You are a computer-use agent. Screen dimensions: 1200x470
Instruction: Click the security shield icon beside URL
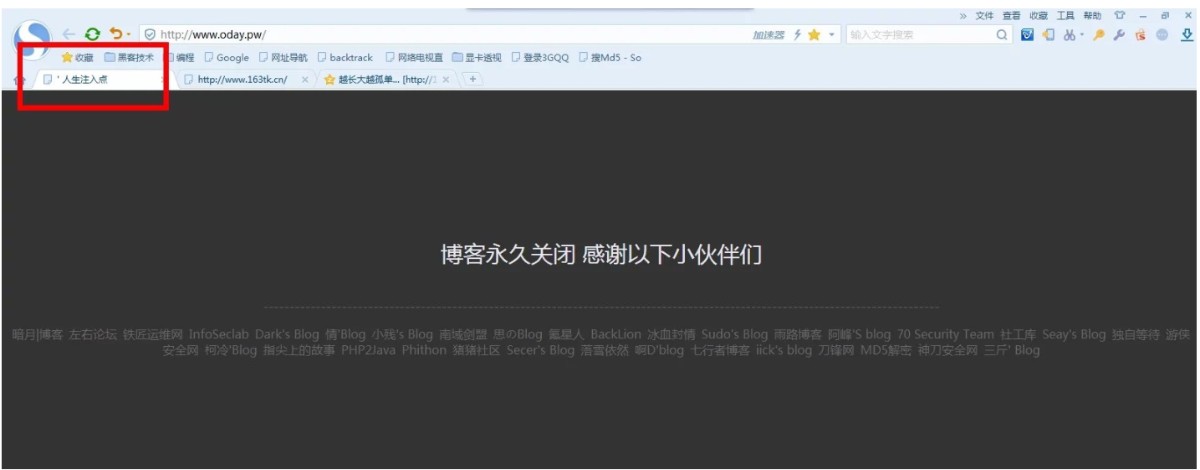click(x=150, y=34)
